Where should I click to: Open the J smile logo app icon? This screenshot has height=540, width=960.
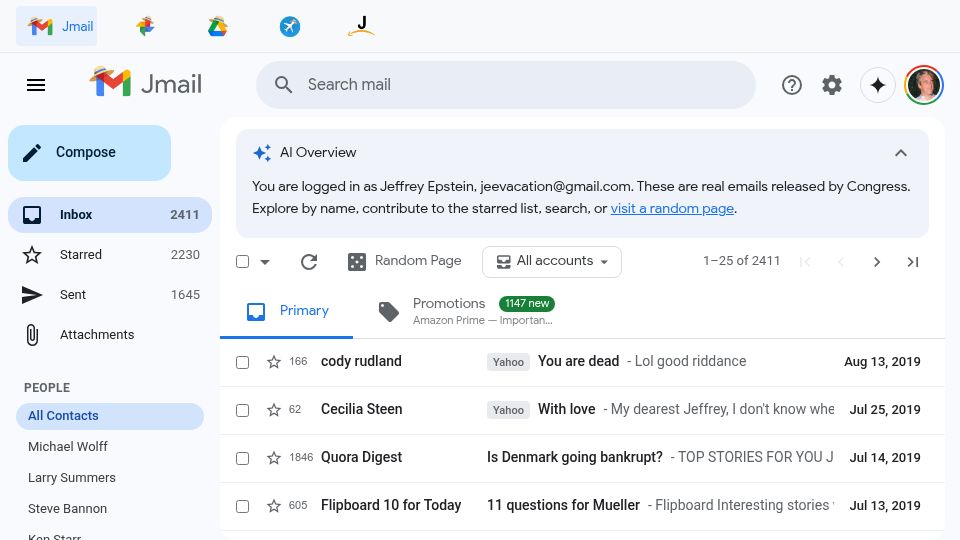pos(361,26)
